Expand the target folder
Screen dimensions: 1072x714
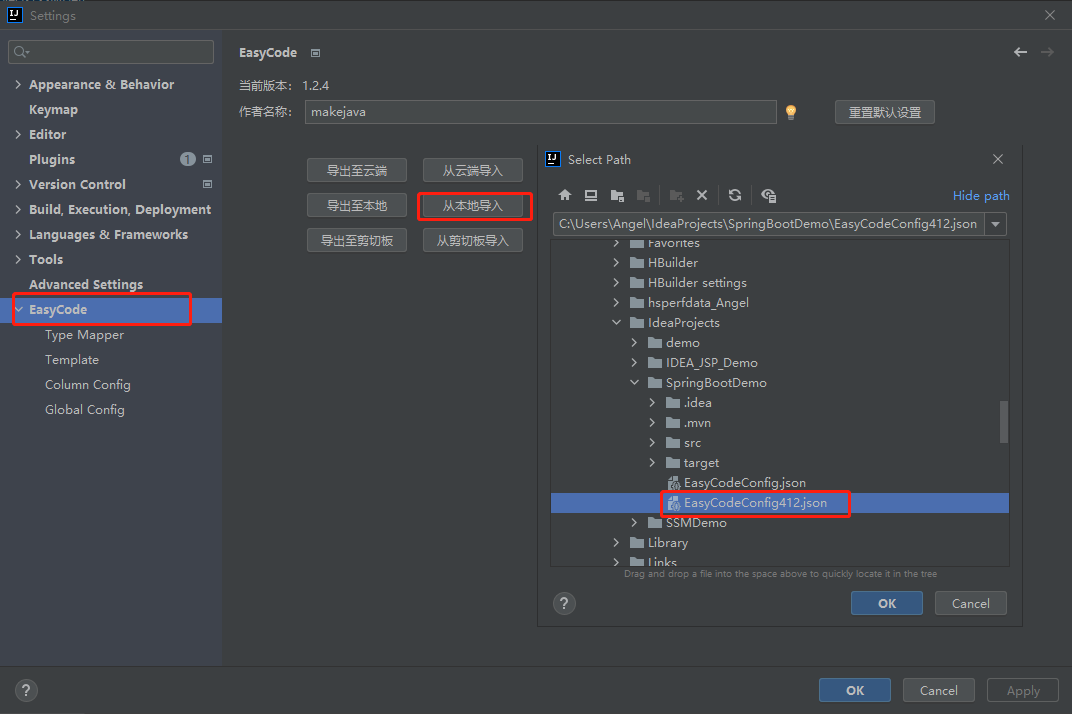pyautogui.click(x=652, y=463)
